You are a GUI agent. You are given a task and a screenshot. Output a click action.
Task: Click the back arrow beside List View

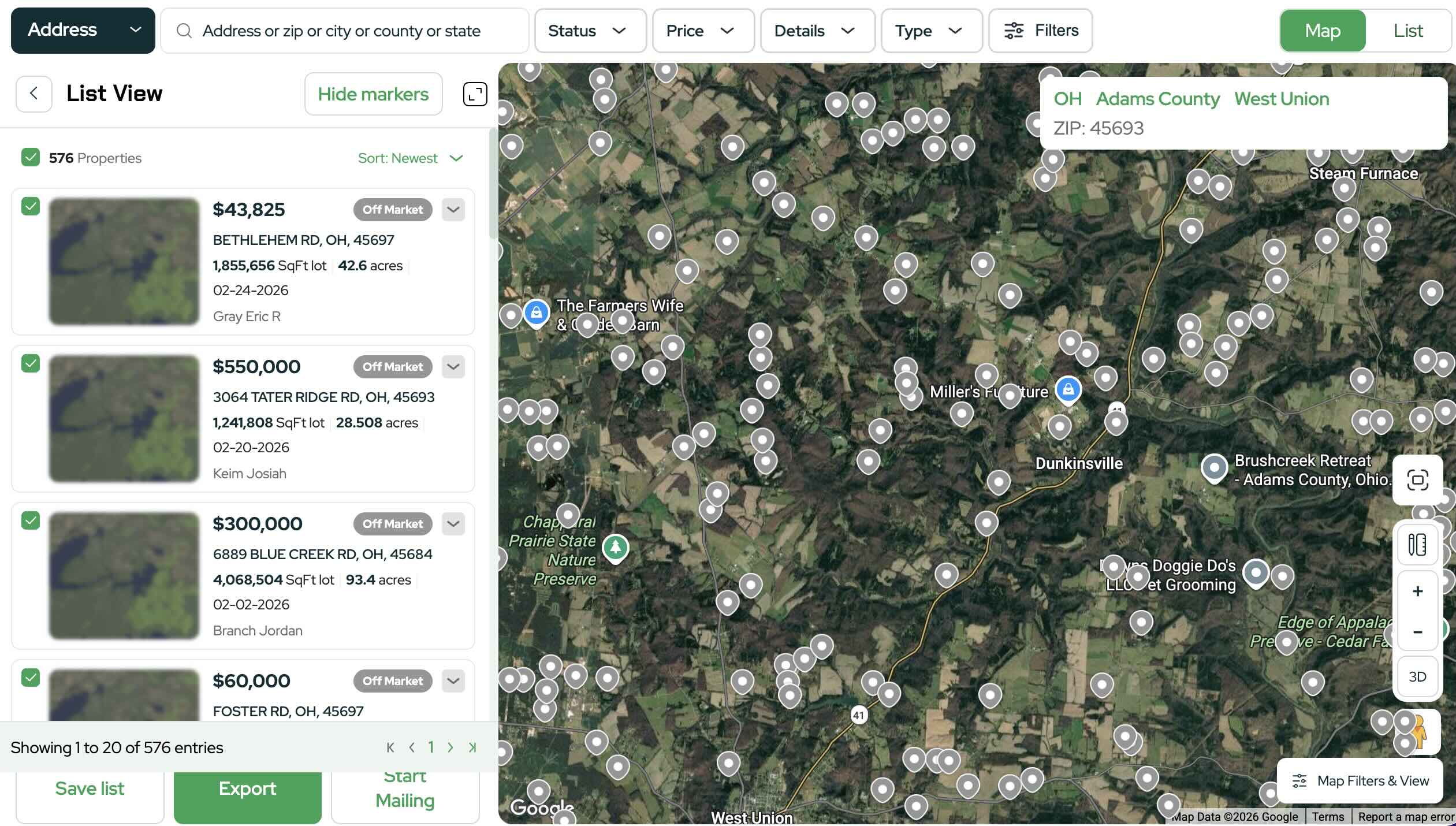coord(34,94)
